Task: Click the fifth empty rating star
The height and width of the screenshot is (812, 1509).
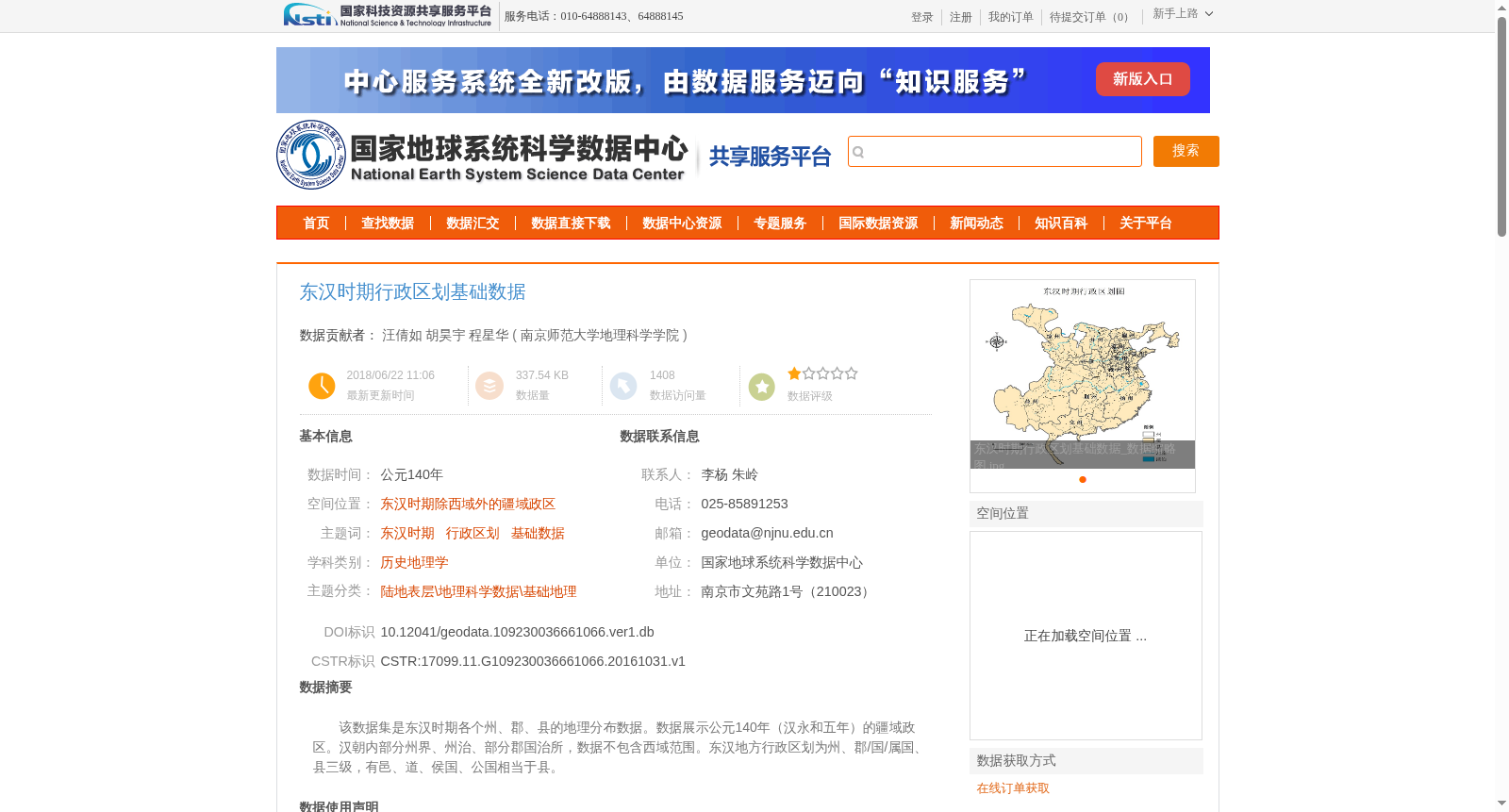Action: (851, 373)
